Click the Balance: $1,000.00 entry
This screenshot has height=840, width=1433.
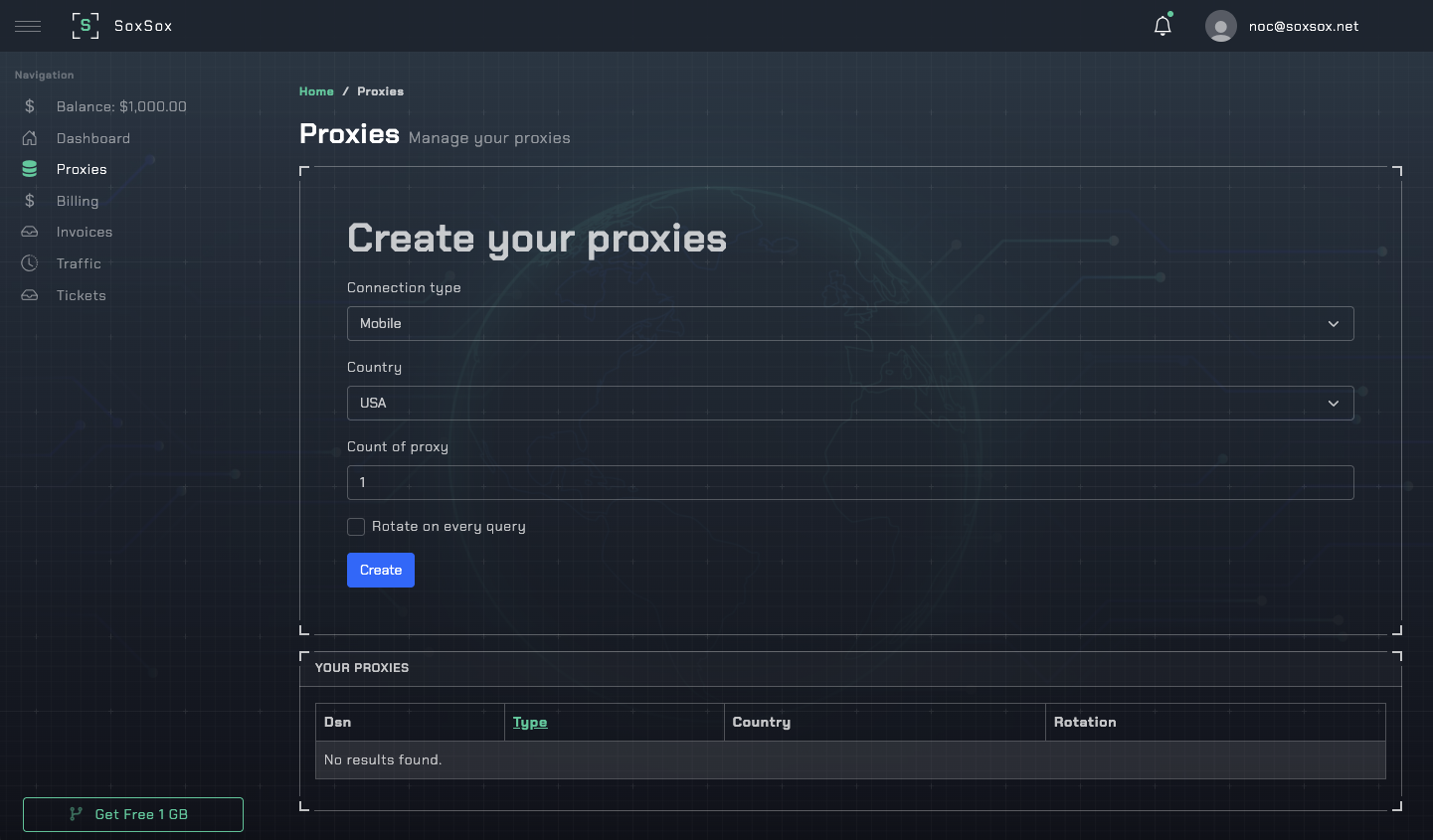[121, 106]
